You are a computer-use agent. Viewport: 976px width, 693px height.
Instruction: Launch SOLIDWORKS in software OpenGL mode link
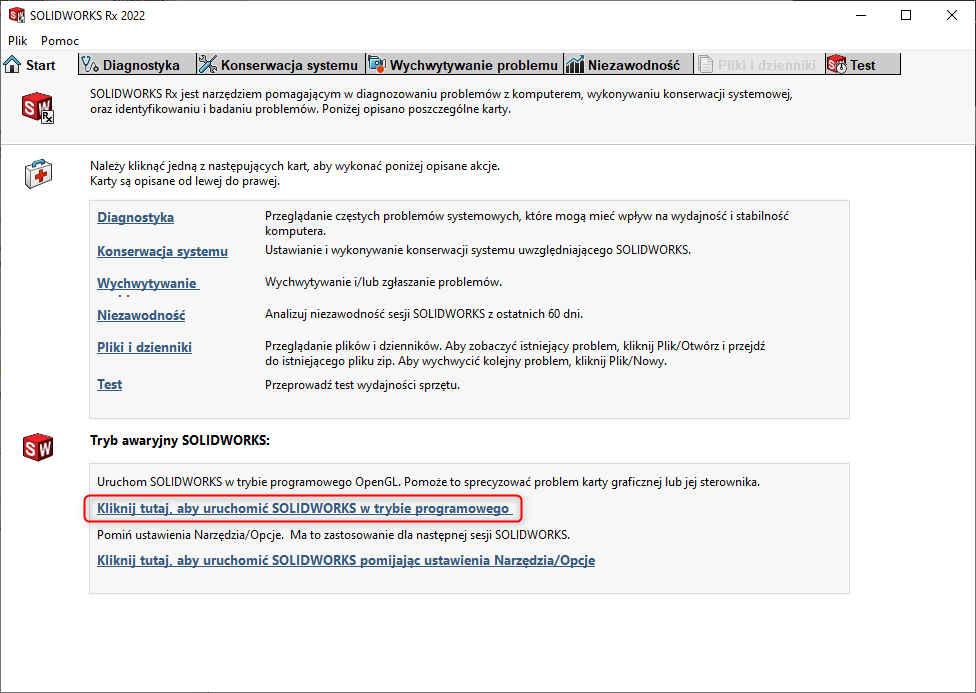click(304, 509)
